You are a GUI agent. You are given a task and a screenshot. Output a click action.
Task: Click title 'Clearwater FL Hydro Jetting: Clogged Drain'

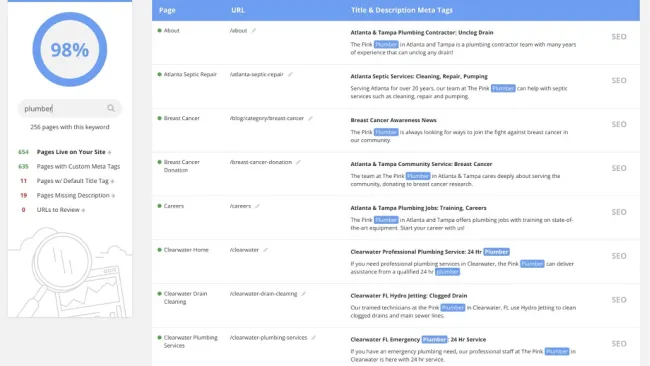pos(409,296)
